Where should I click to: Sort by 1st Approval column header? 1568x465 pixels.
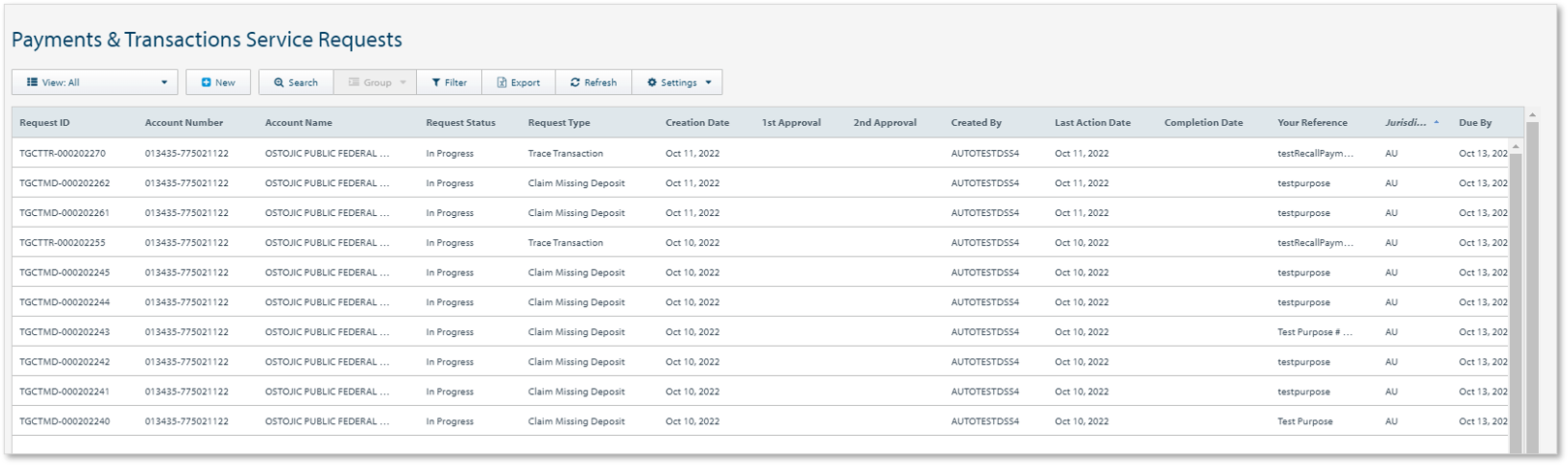click(x=791, y=123)
